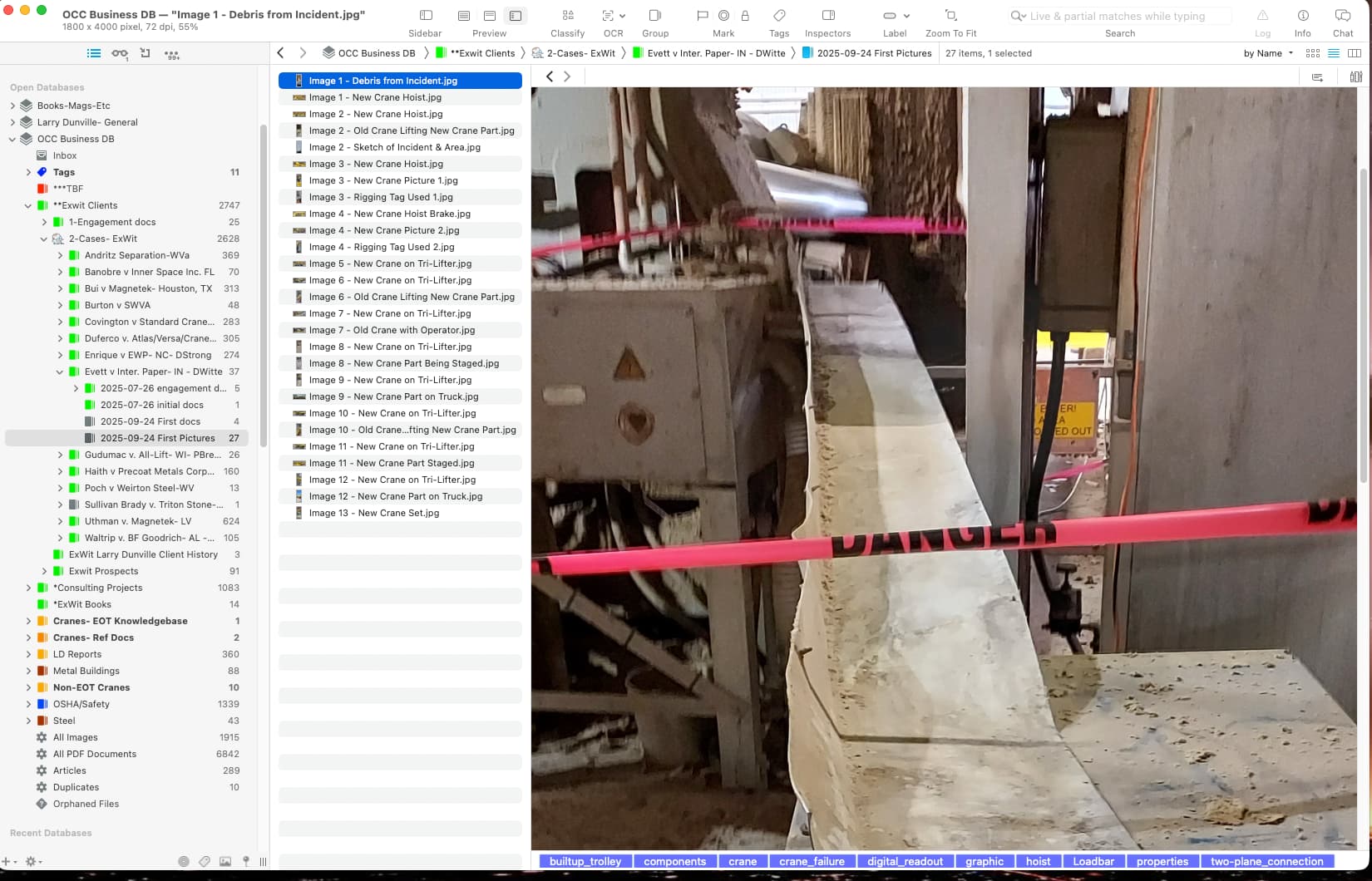Click the Group toolbar icon
Viewport: 1372px width, 881px height.
click(654, 16)
